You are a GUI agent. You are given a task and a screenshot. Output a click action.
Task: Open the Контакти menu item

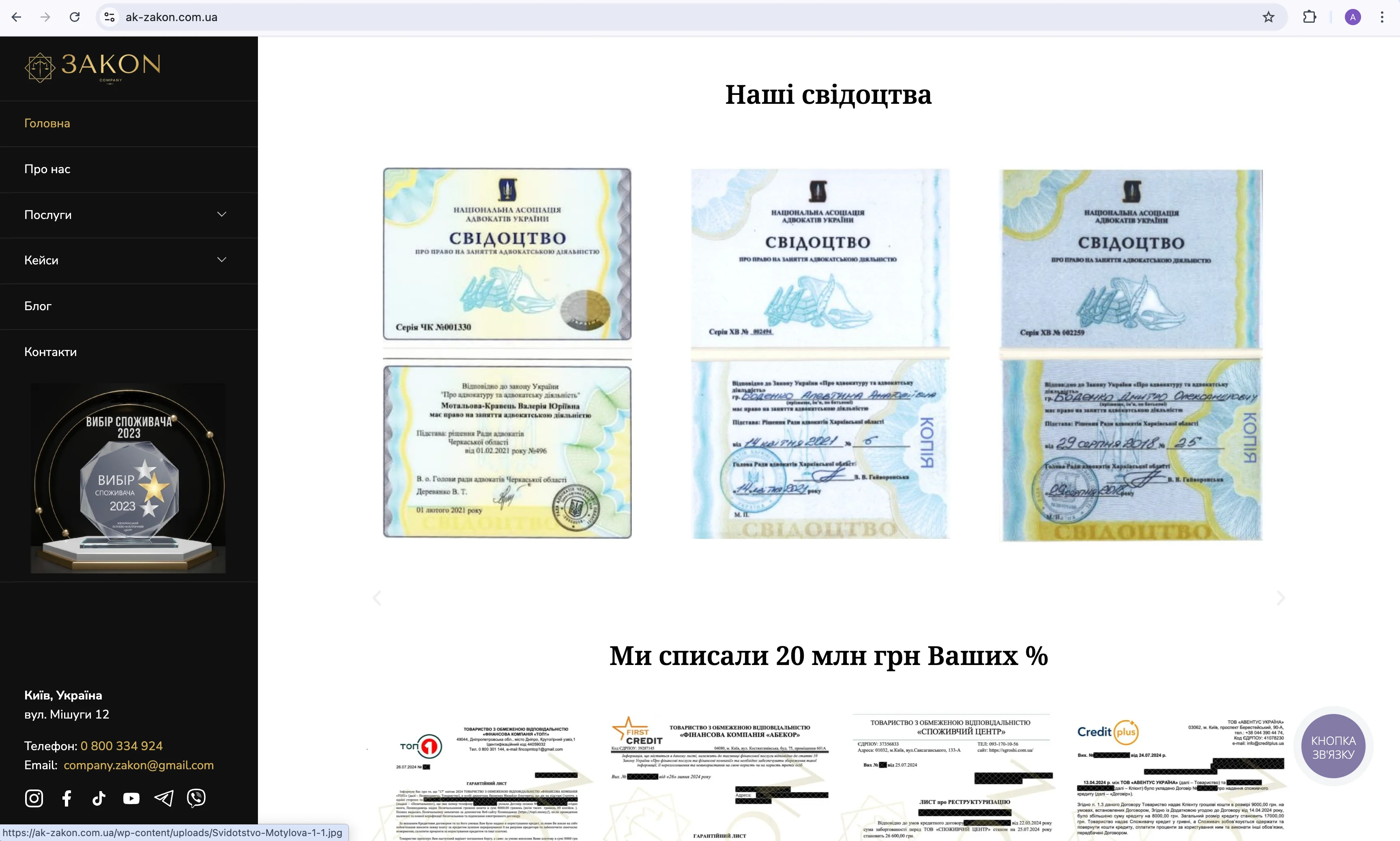(x=50, y=352)
